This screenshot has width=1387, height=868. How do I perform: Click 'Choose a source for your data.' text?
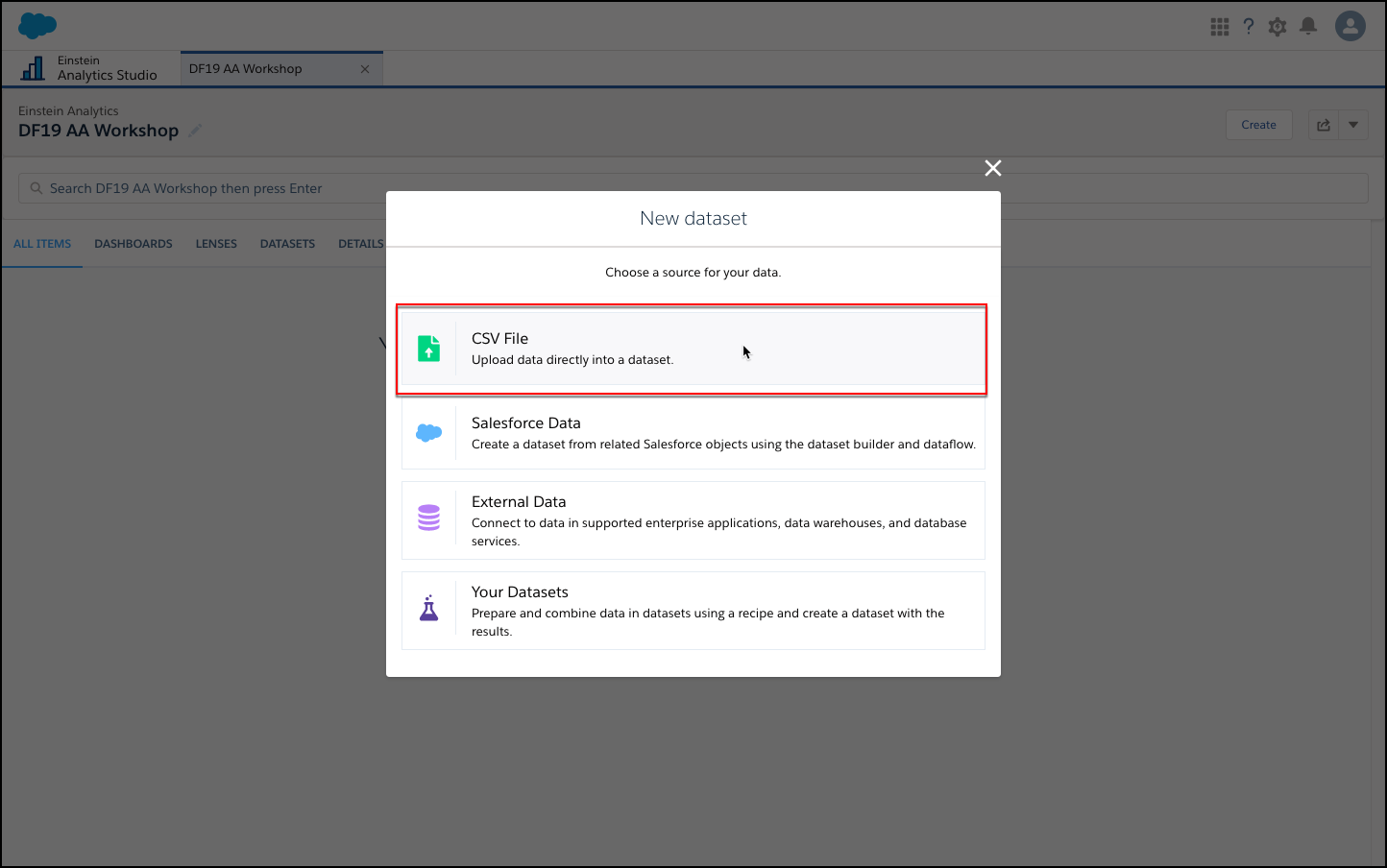(693, 273)
